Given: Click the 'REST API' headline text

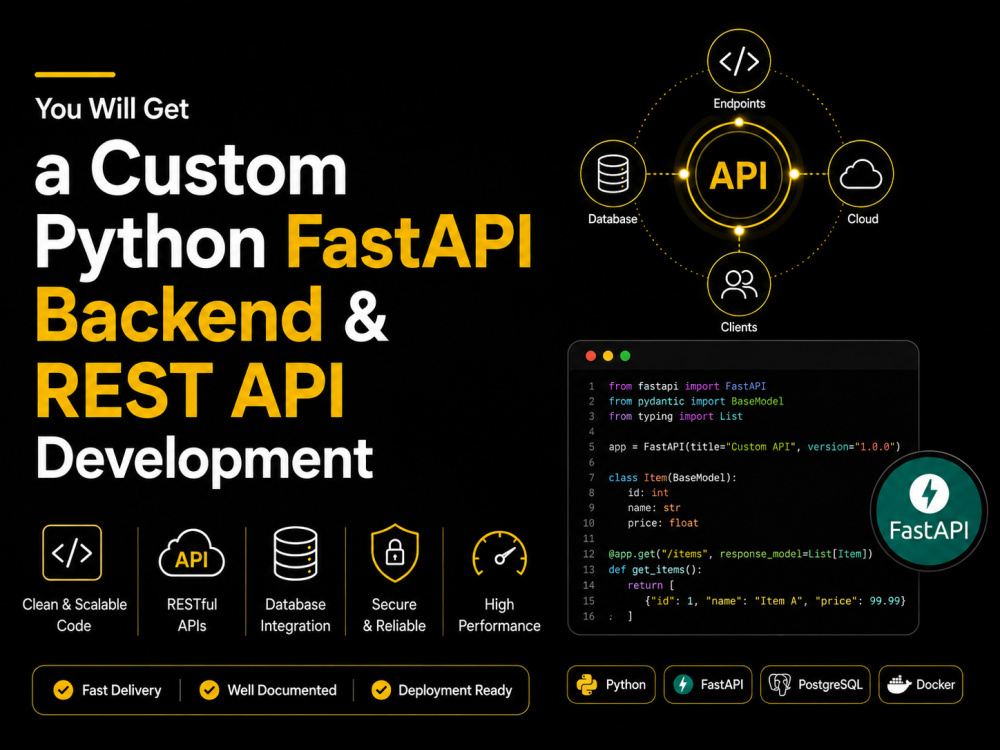Looking at the screenshot, I should [190, 390].
